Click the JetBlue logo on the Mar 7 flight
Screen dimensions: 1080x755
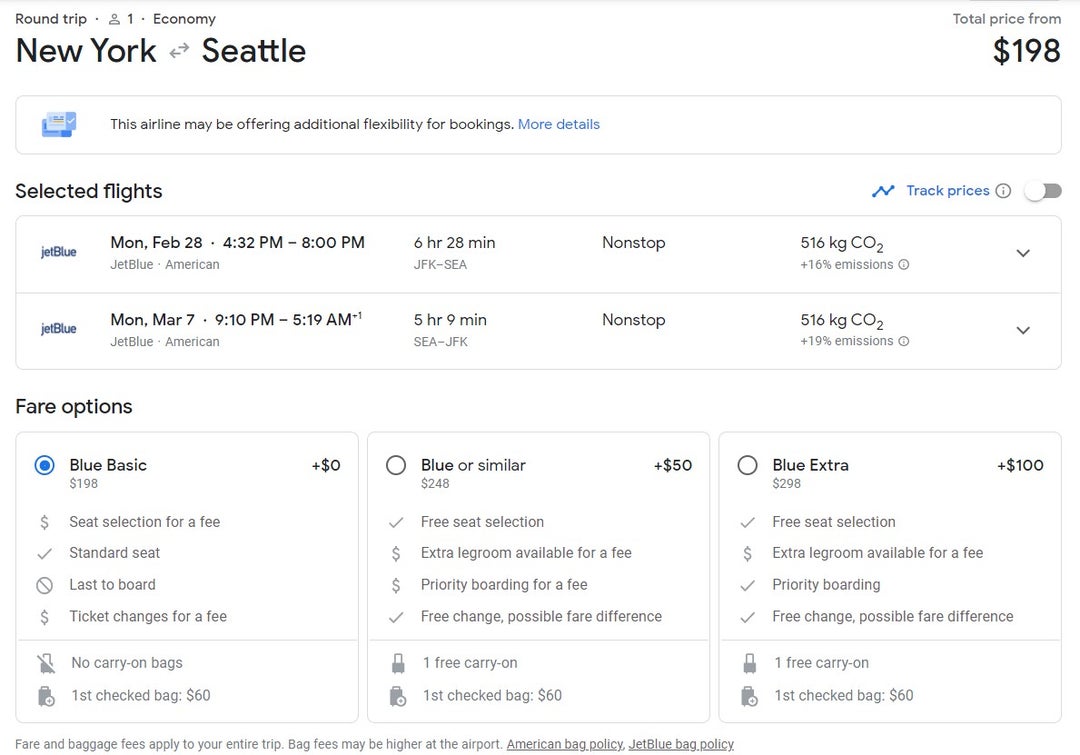57,330
